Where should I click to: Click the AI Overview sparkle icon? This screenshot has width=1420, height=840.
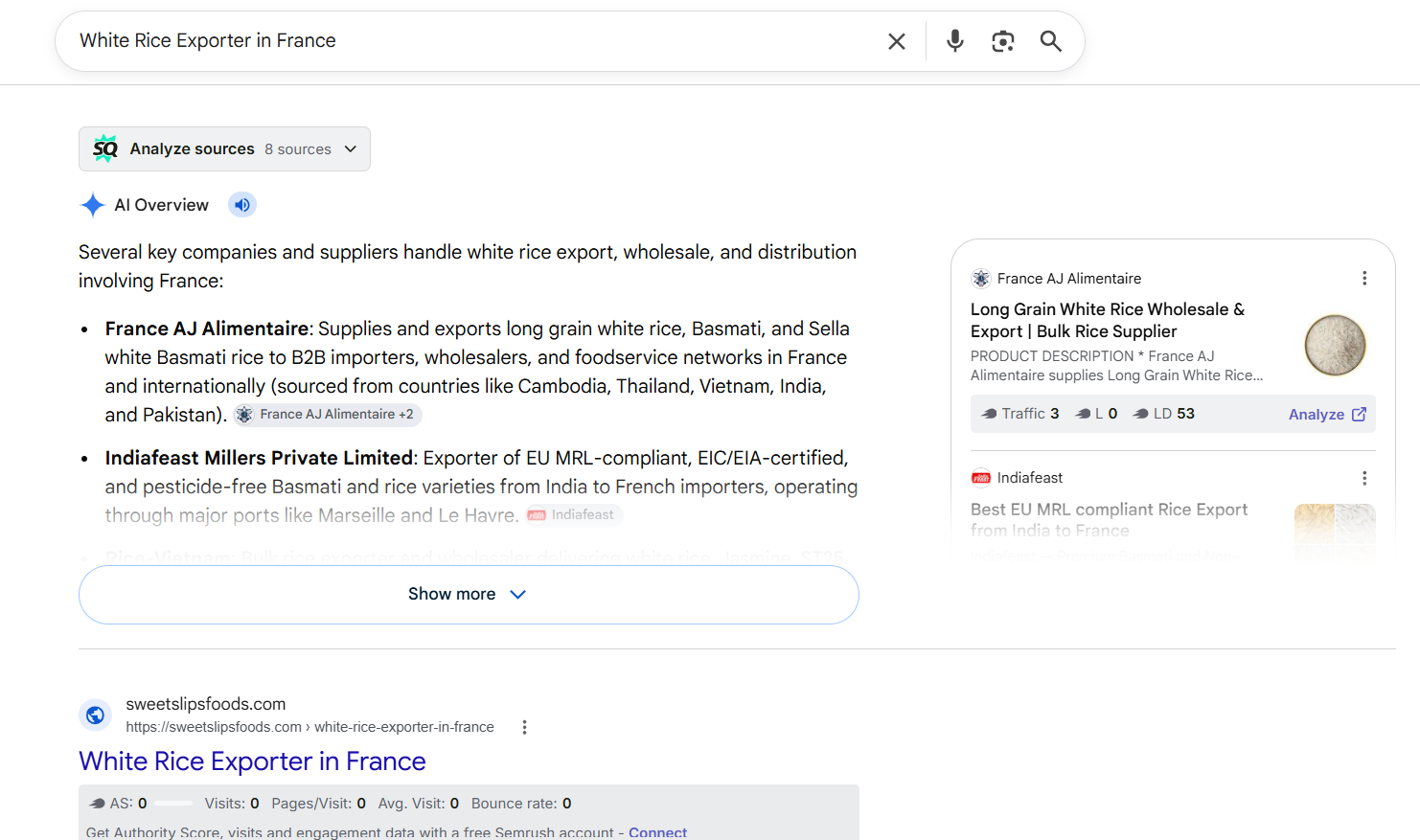point(93,205)
